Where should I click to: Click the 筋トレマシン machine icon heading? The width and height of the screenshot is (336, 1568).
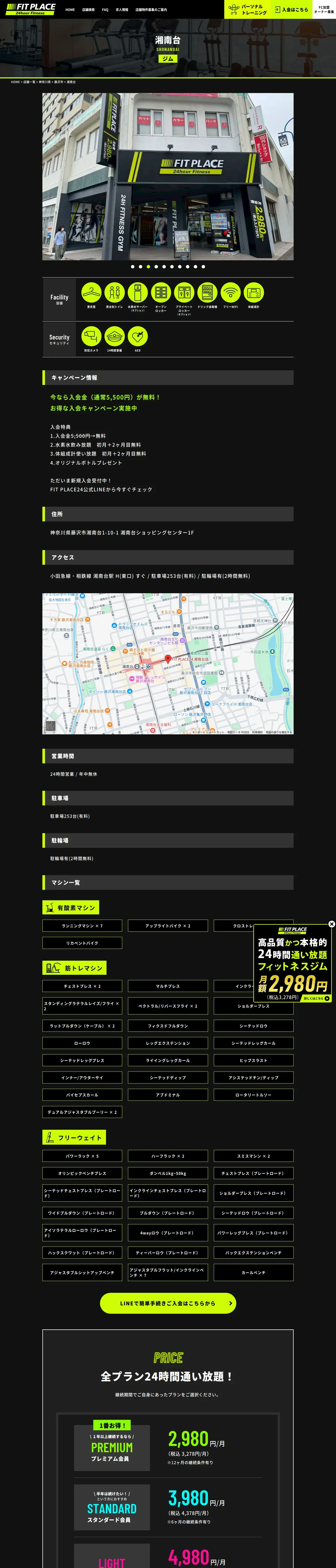[74, 967]
